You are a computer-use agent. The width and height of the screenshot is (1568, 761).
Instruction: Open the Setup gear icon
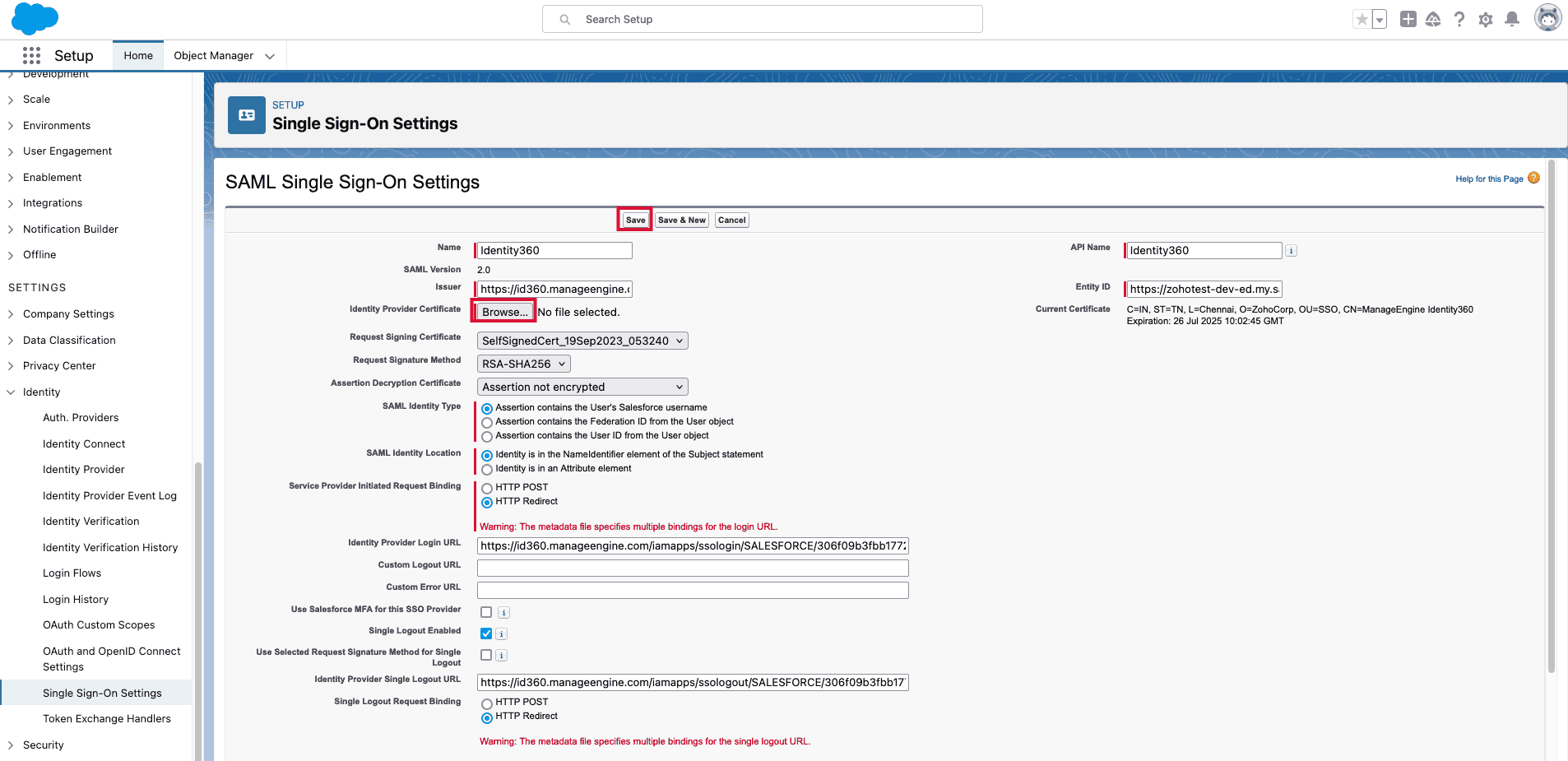(x=1486, y=19)
